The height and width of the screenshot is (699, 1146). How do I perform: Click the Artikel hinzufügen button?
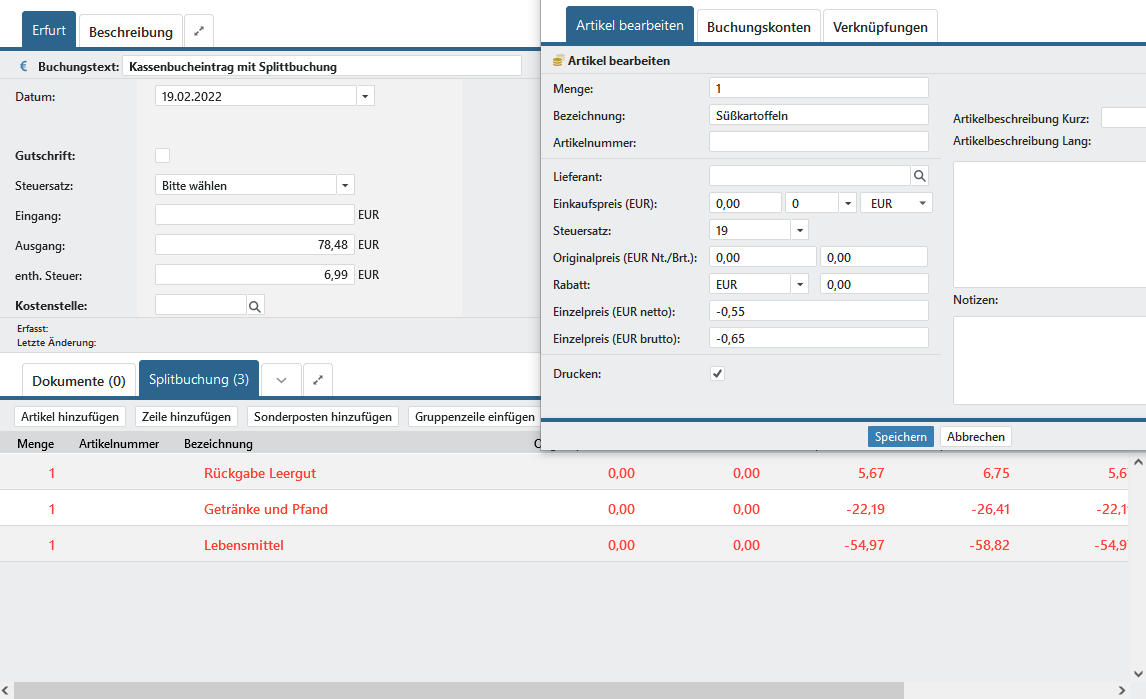[x=70, y=416]
